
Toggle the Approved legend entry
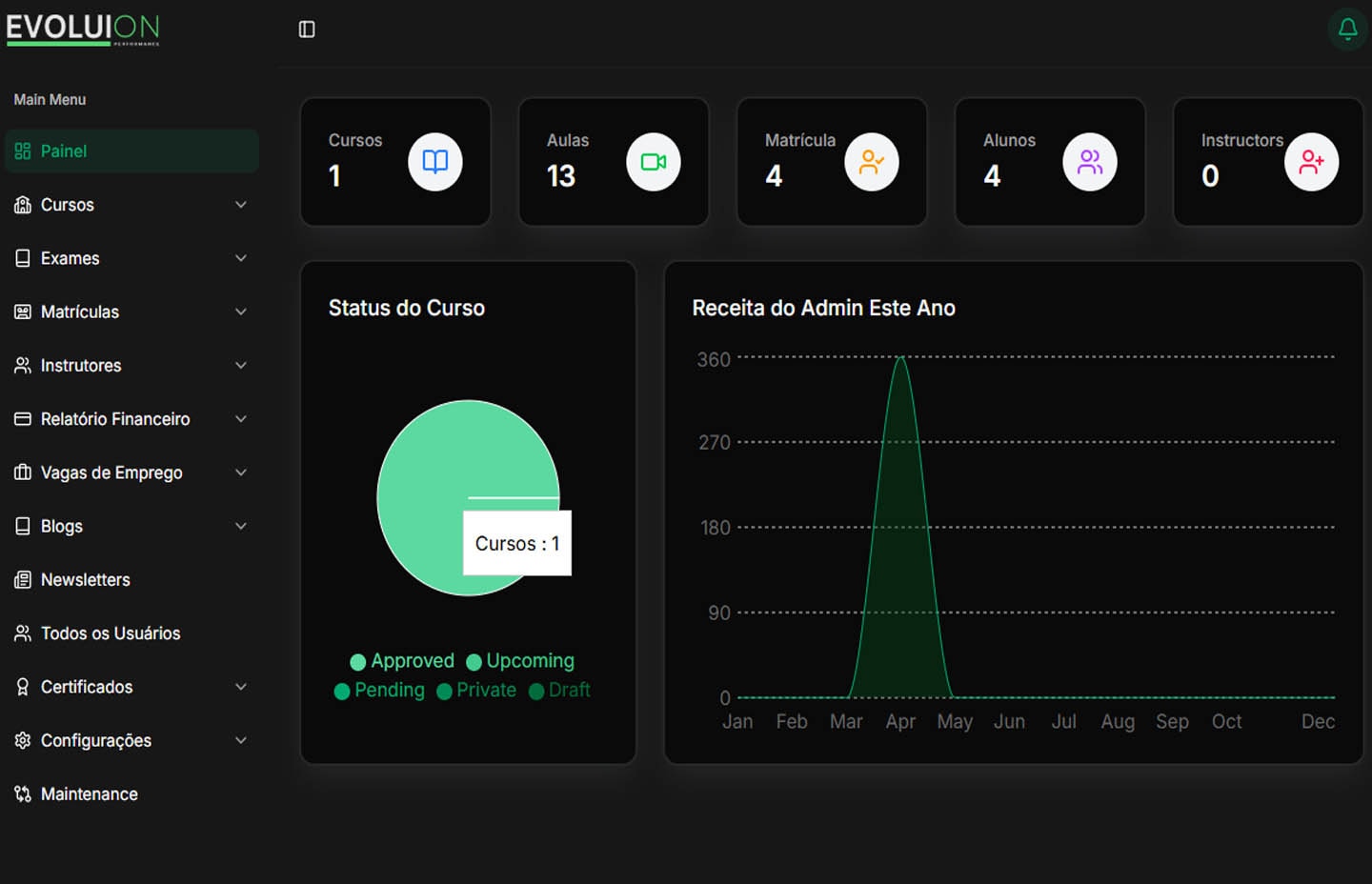(402, 661)
